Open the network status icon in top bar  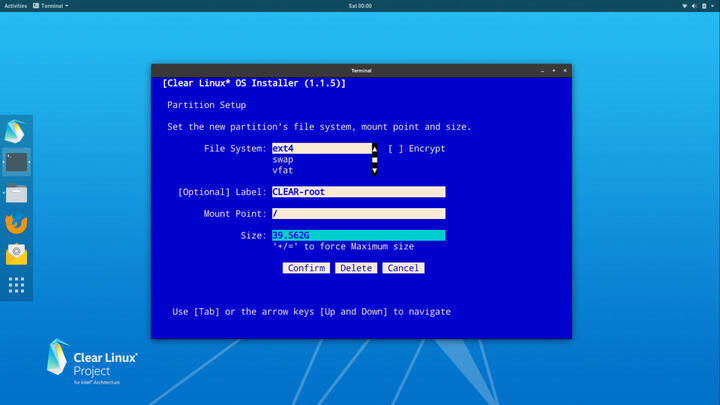pyautogui.click(x=685, y=6)
